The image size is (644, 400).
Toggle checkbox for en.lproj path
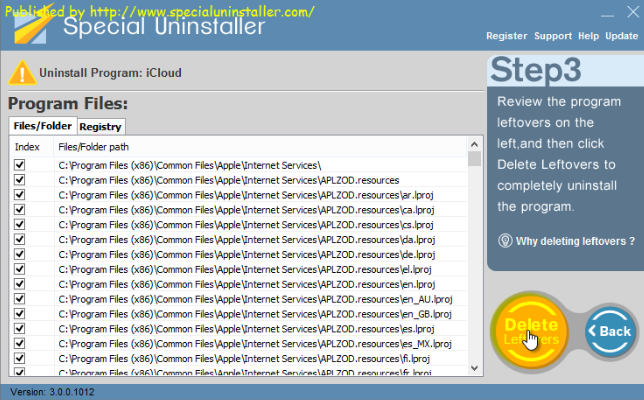click(19, 284)
